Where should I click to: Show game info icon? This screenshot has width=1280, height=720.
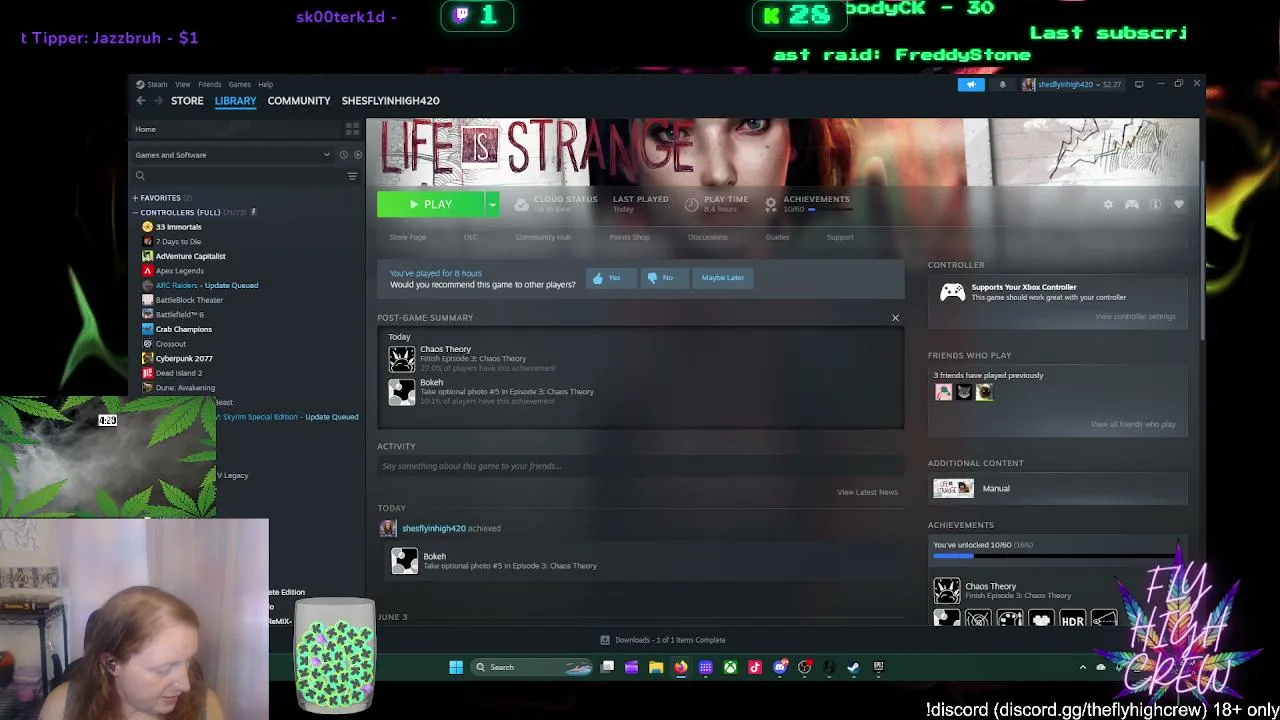click(1155, 205)
